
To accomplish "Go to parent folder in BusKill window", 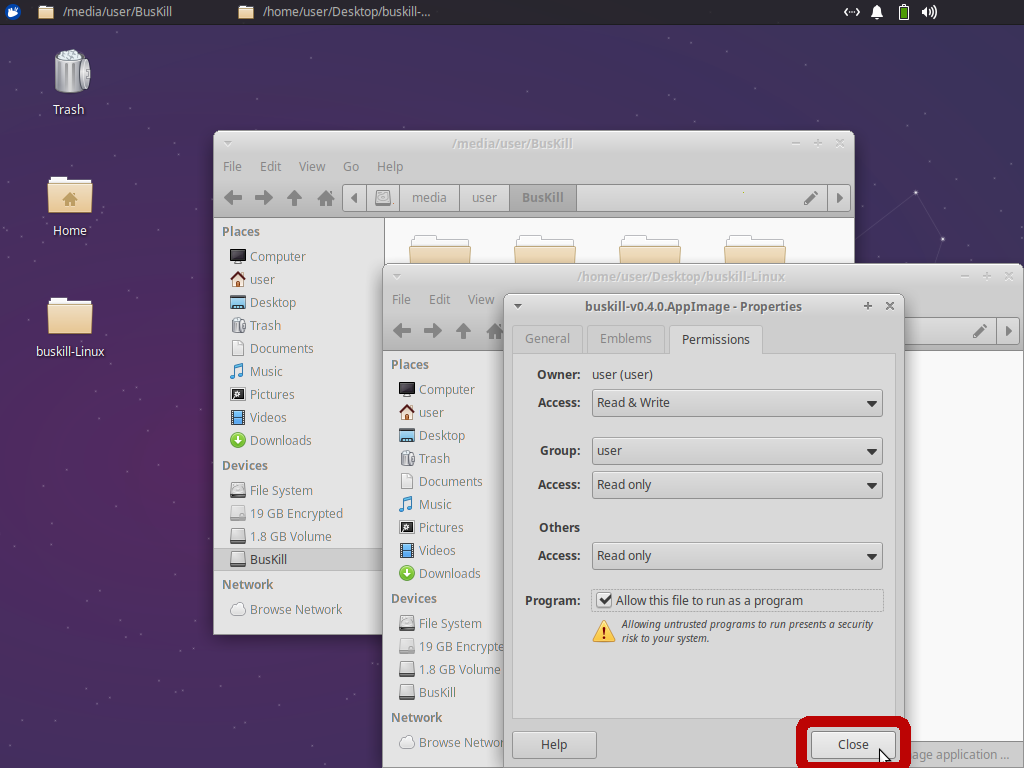I will coord(295,197).
